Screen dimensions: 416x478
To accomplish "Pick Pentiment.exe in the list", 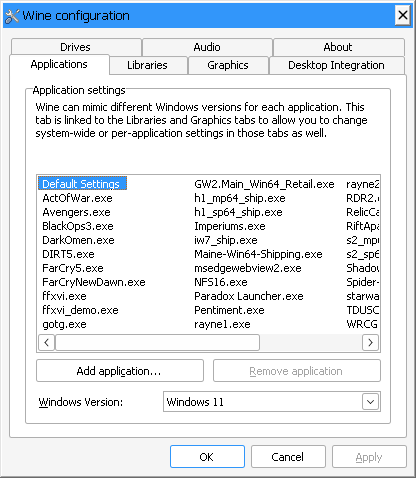I will tap(229, 310).
